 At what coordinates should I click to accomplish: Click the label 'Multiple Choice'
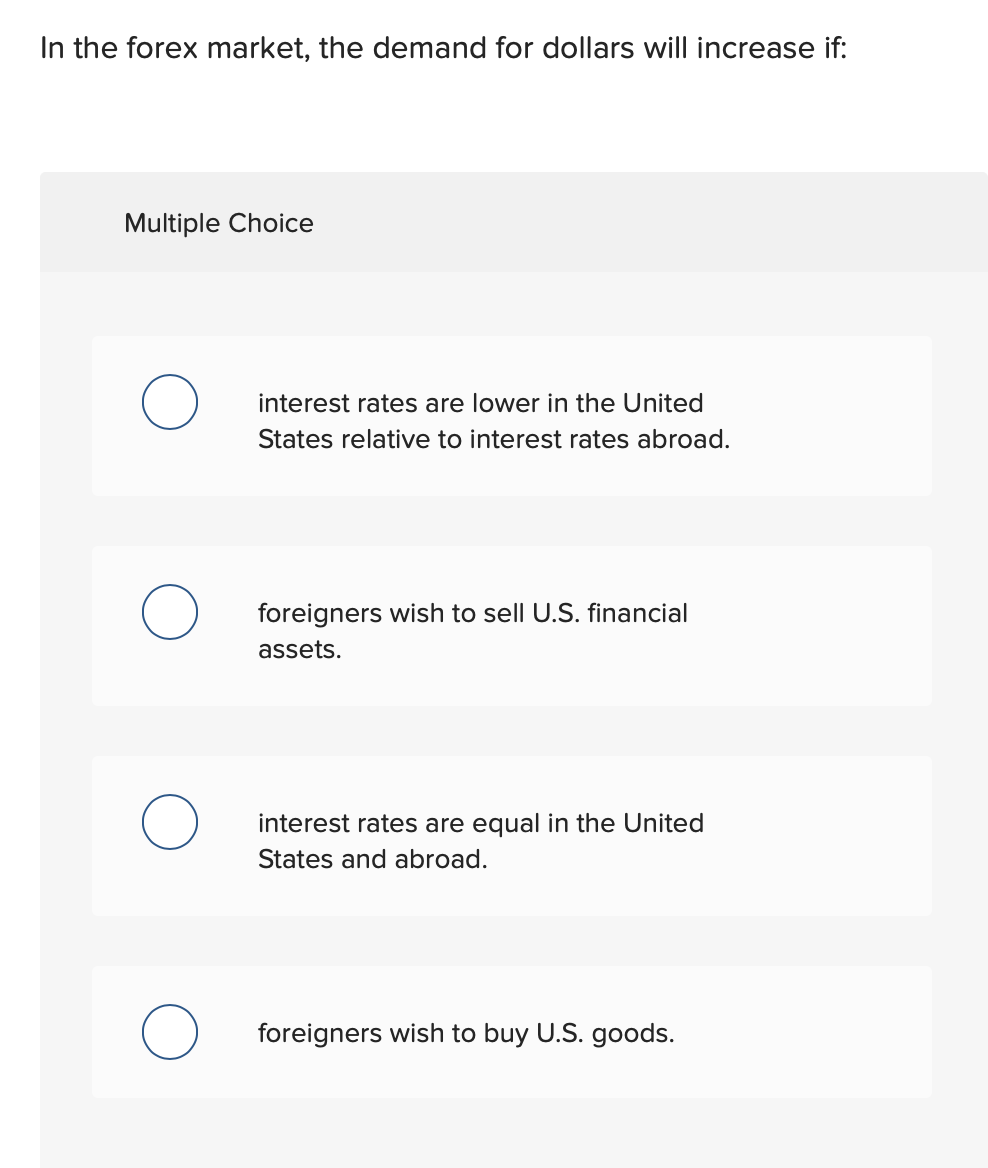[219, 223]
